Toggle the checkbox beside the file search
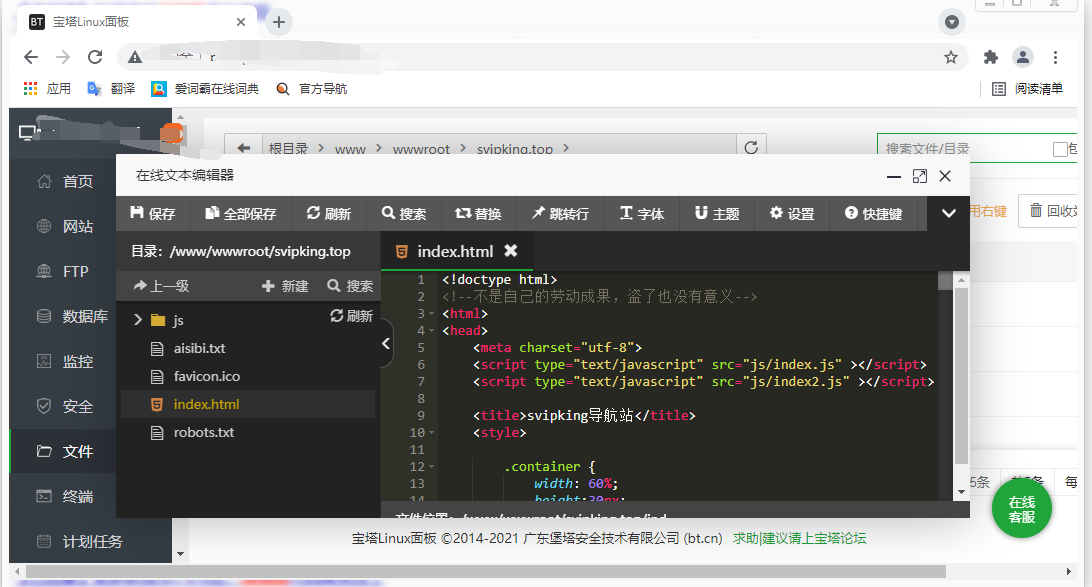Image resolution: width=1092 pixels, height=587 pixels. pos(1060,149)
